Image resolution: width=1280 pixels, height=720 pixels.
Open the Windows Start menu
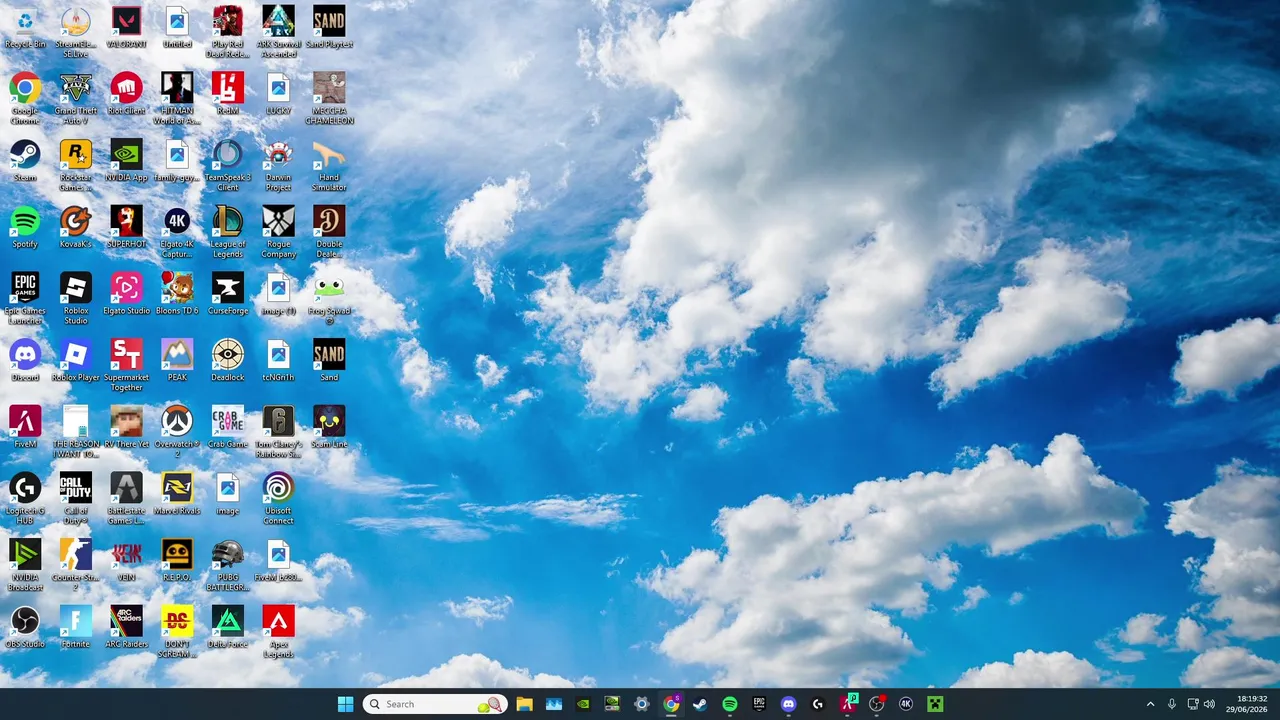coord(345,704)
